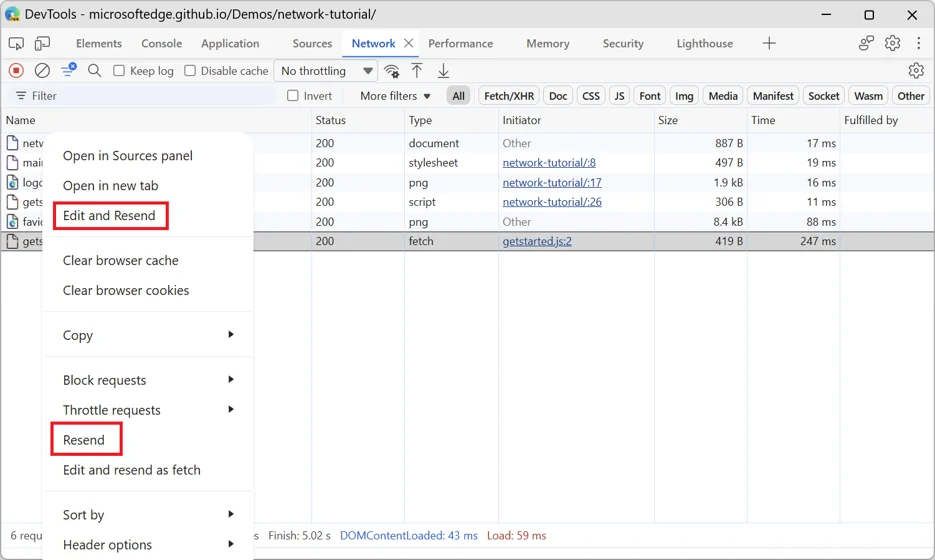Filter requests by Fetch/XHR

[509, 96]
